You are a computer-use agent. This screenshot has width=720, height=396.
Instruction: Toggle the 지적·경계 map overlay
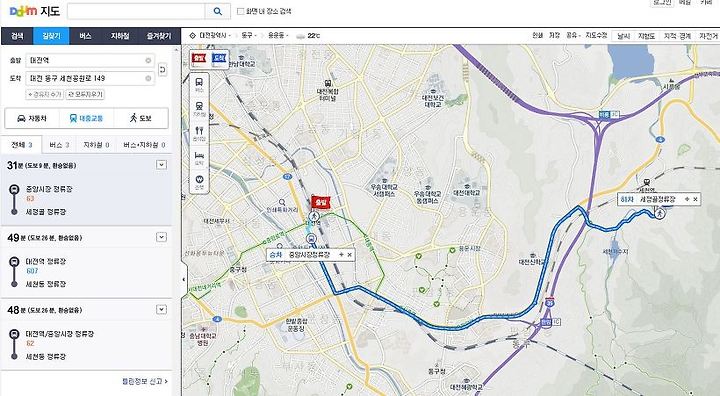677,36
